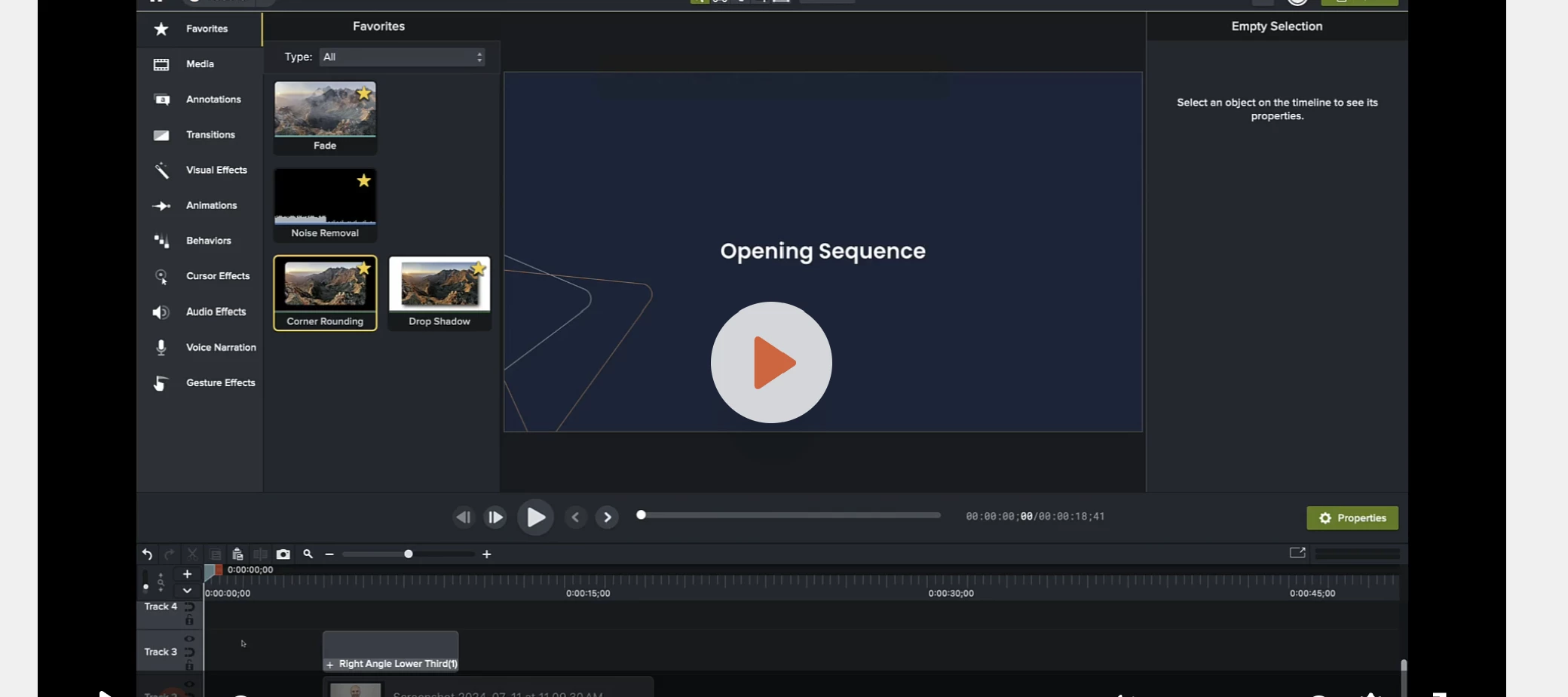Collapse tracks using the chevron above Track 4
1568x697 pixels.
tap(187, 591)
